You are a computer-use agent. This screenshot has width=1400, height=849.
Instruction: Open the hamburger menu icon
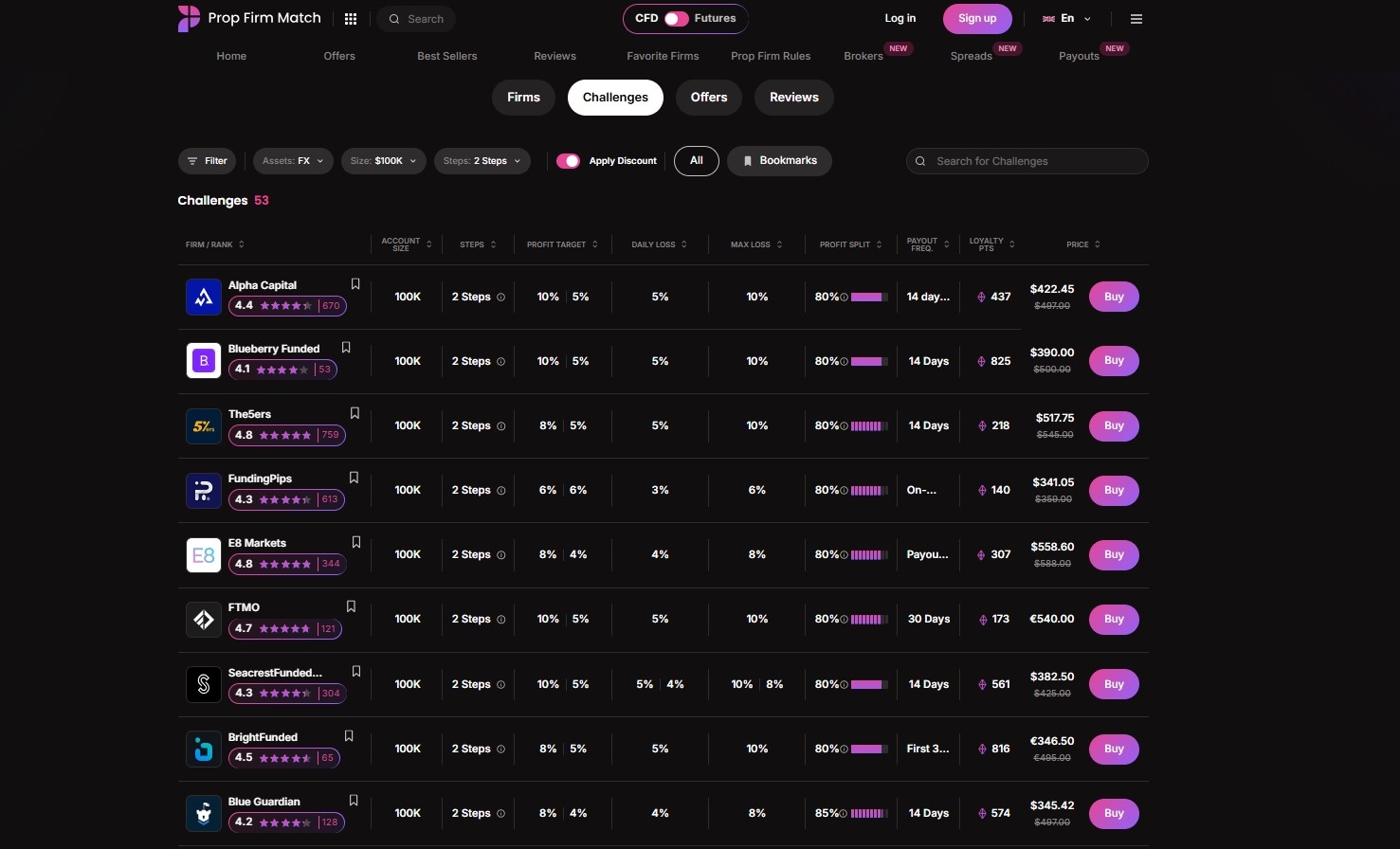pyautogui.click(x=1136, y=19)
